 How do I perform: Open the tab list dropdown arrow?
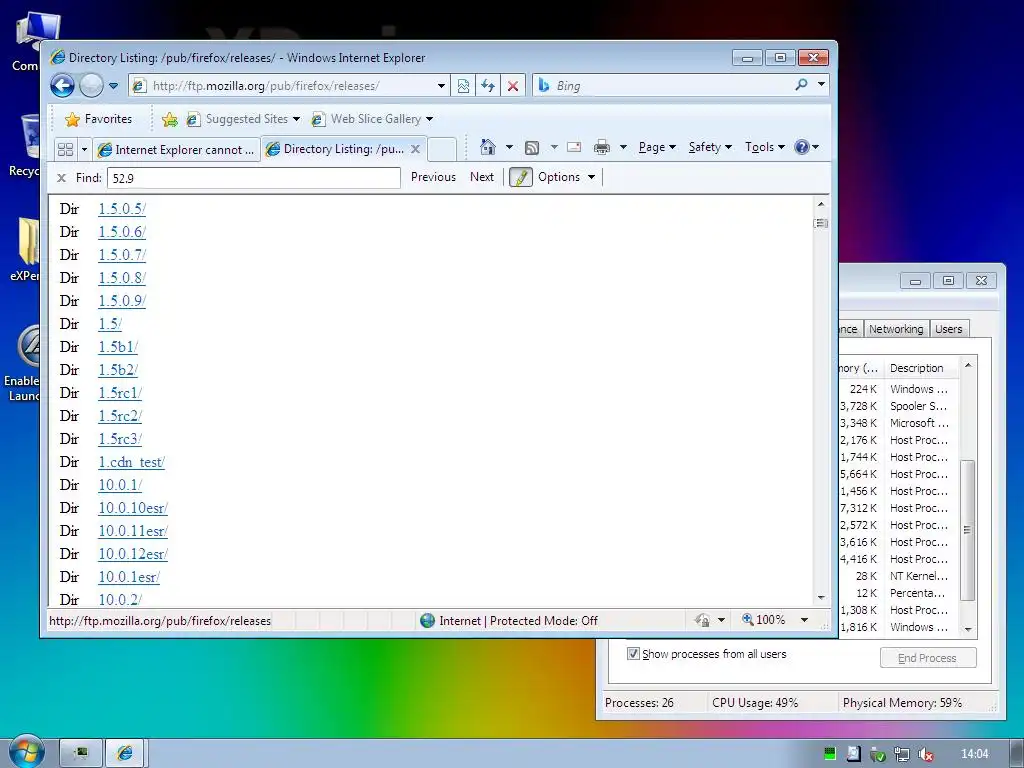(x=84, y=150)
